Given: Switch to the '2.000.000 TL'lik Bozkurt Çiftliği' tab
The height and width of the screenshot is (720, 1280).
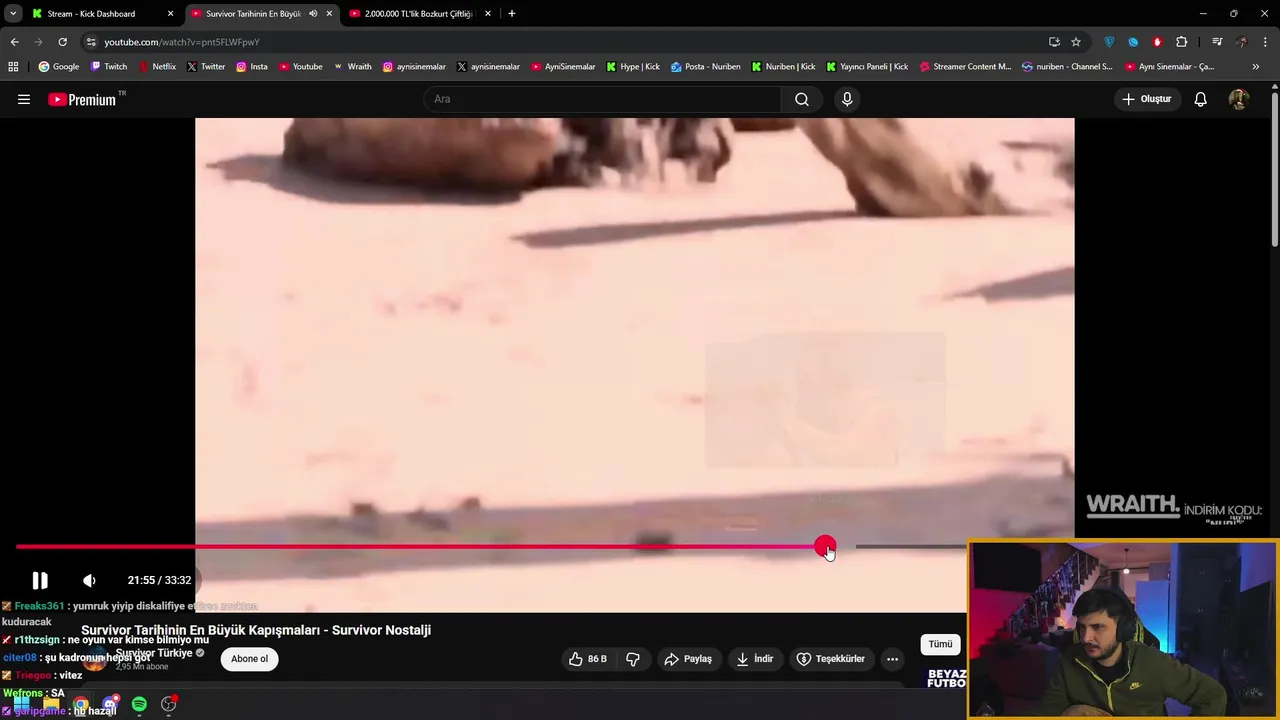Looking at the screenshot, I should pos(420,14).
